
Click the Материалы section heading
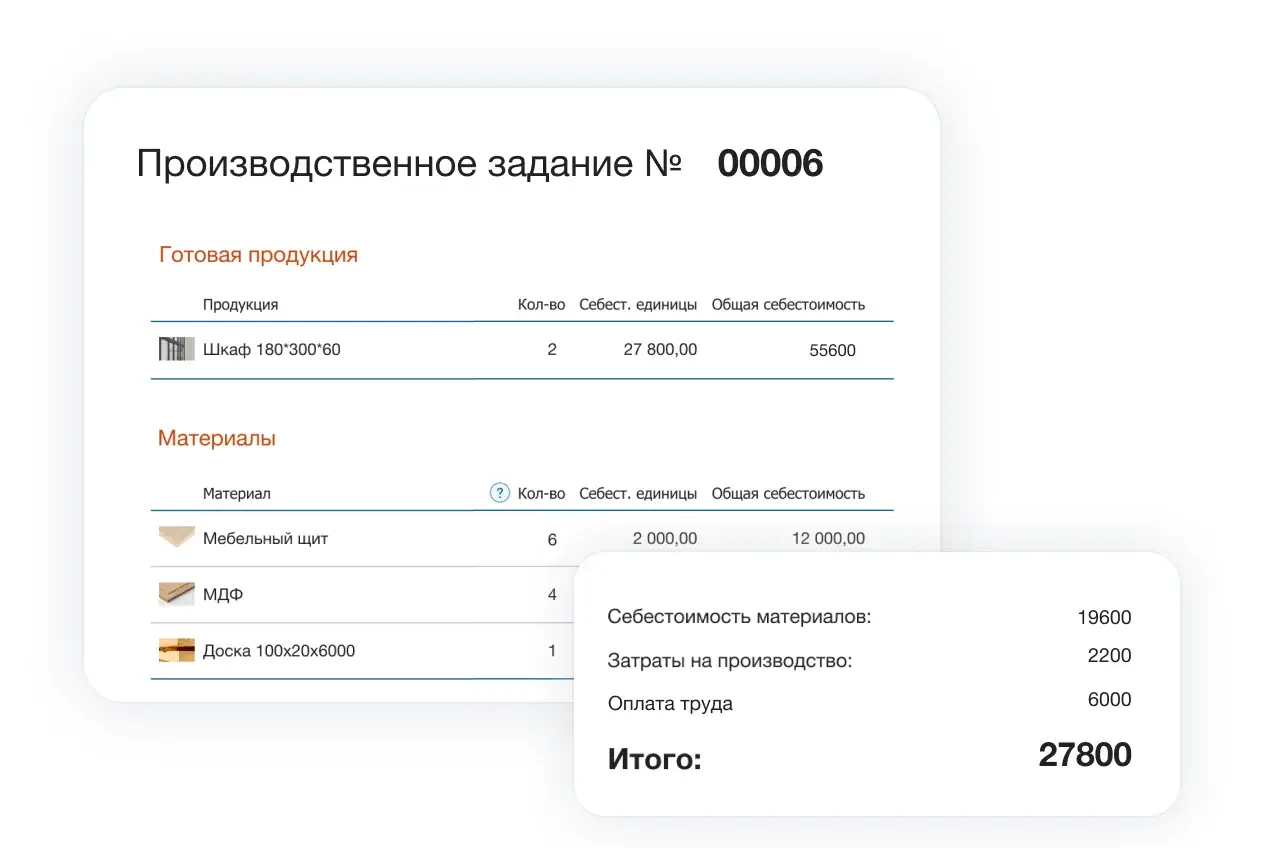217,438
